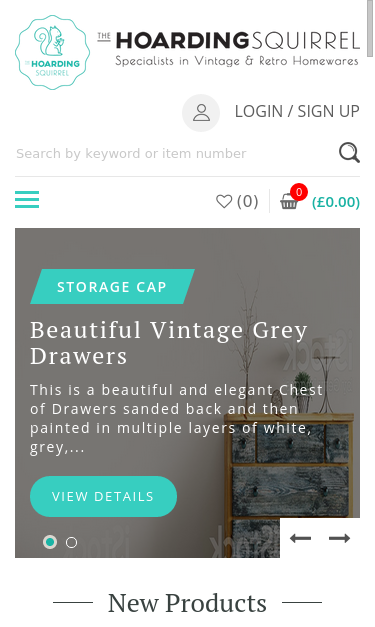This screenshot has width=375, height=627.
Task: Focus the search by keyword input field
Action: (x=176, y=154)
